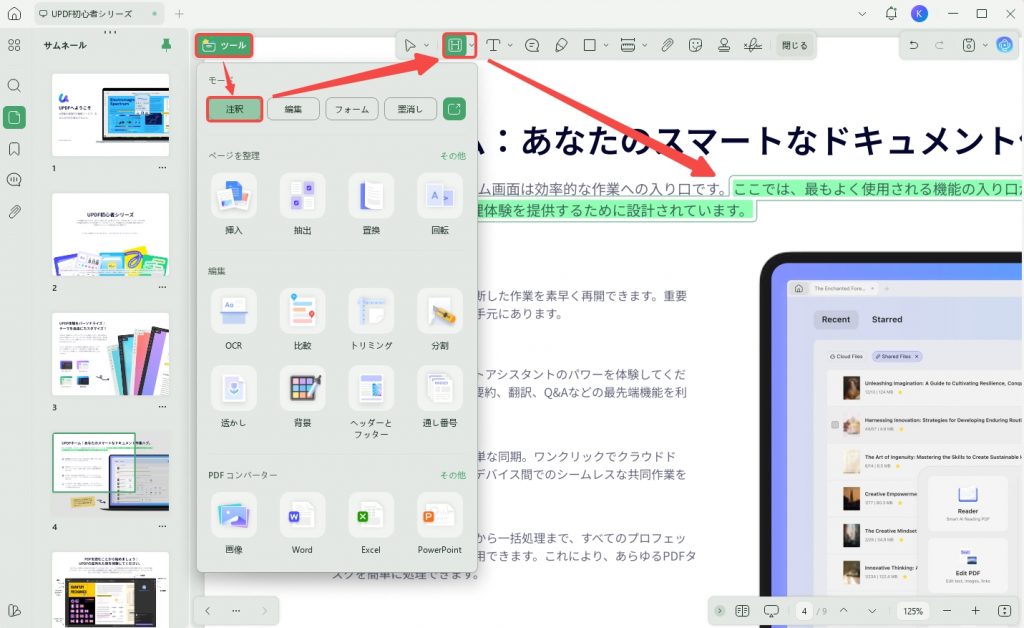Click the save icon at top right

(968, 45)
